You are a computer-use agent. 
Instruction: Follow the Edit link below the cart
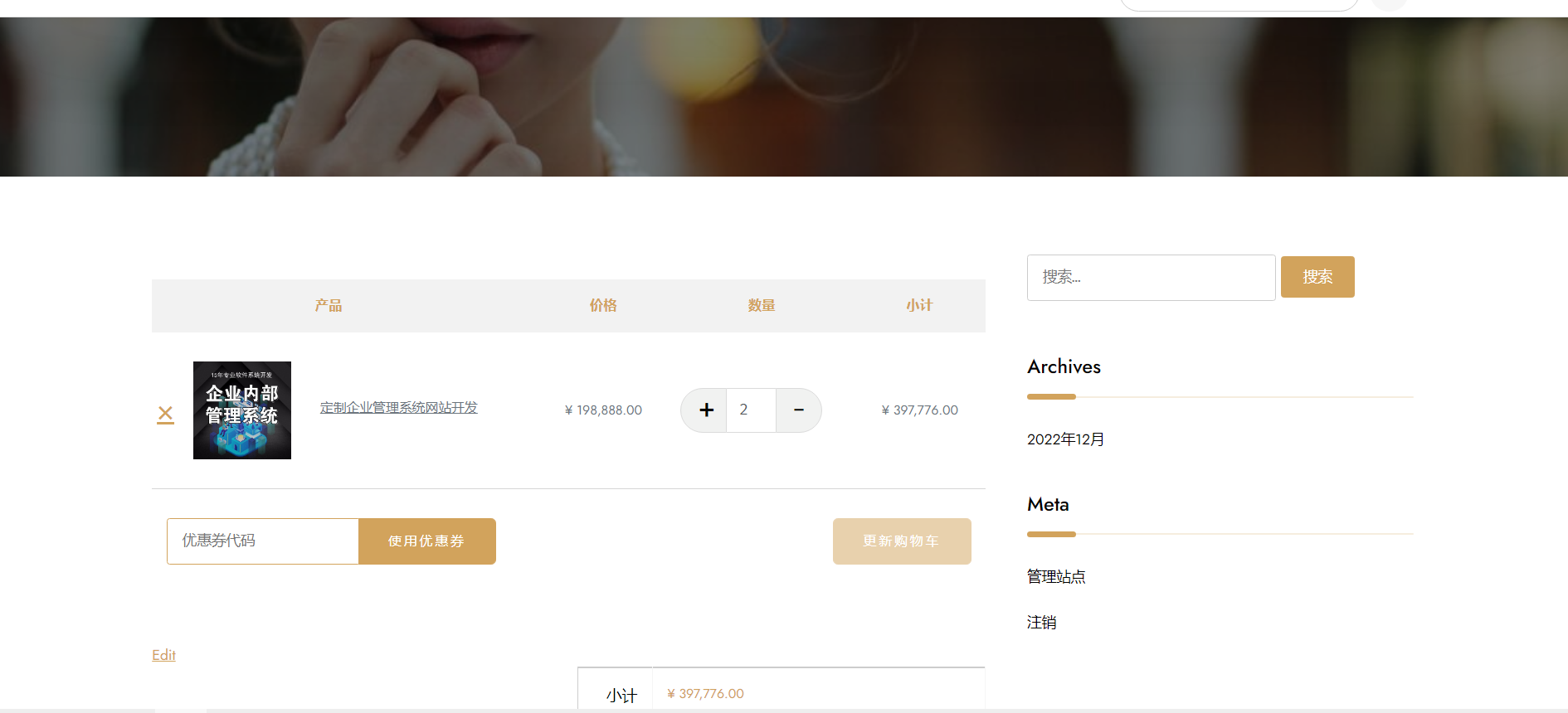click(x=163, y=655)
